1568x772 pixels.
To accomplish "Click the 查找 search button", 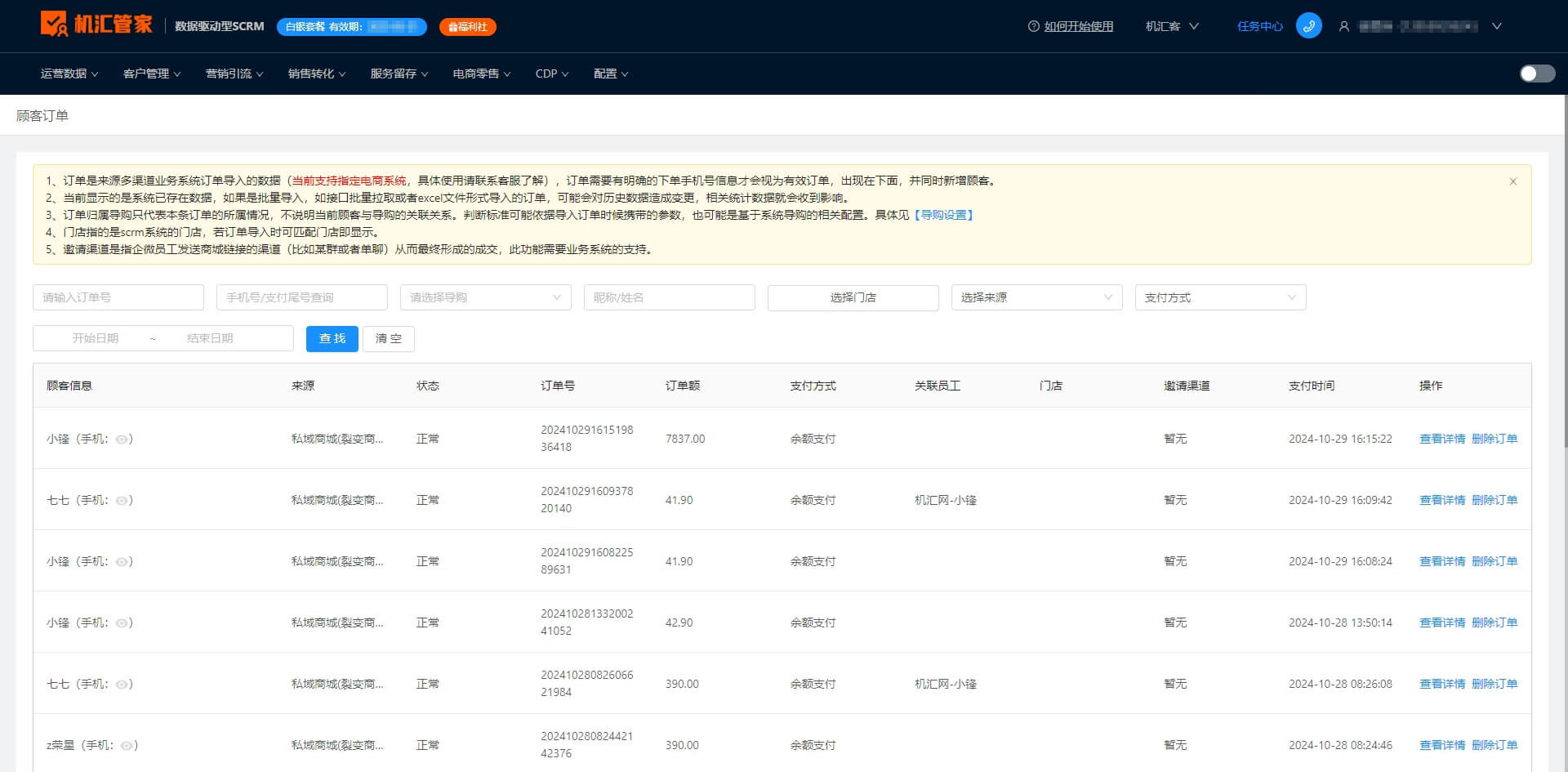I will pos(332,338).
